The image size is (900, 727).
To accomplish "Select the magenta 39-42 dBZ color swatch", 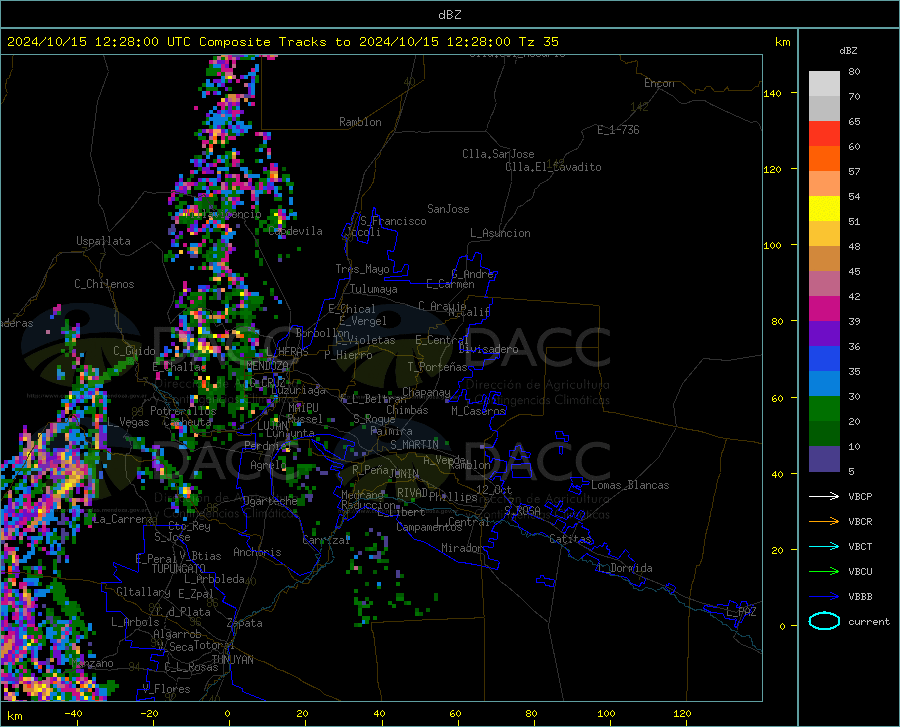I will [x=824, y=309].
